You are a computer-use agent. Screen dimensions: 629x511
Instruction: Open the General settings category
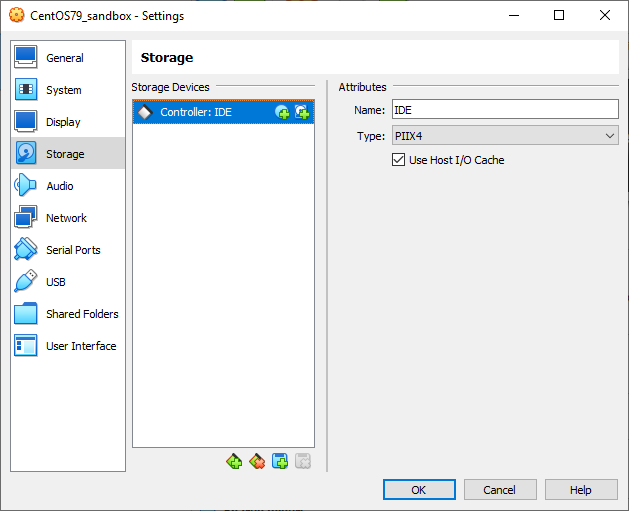(65, 58)
